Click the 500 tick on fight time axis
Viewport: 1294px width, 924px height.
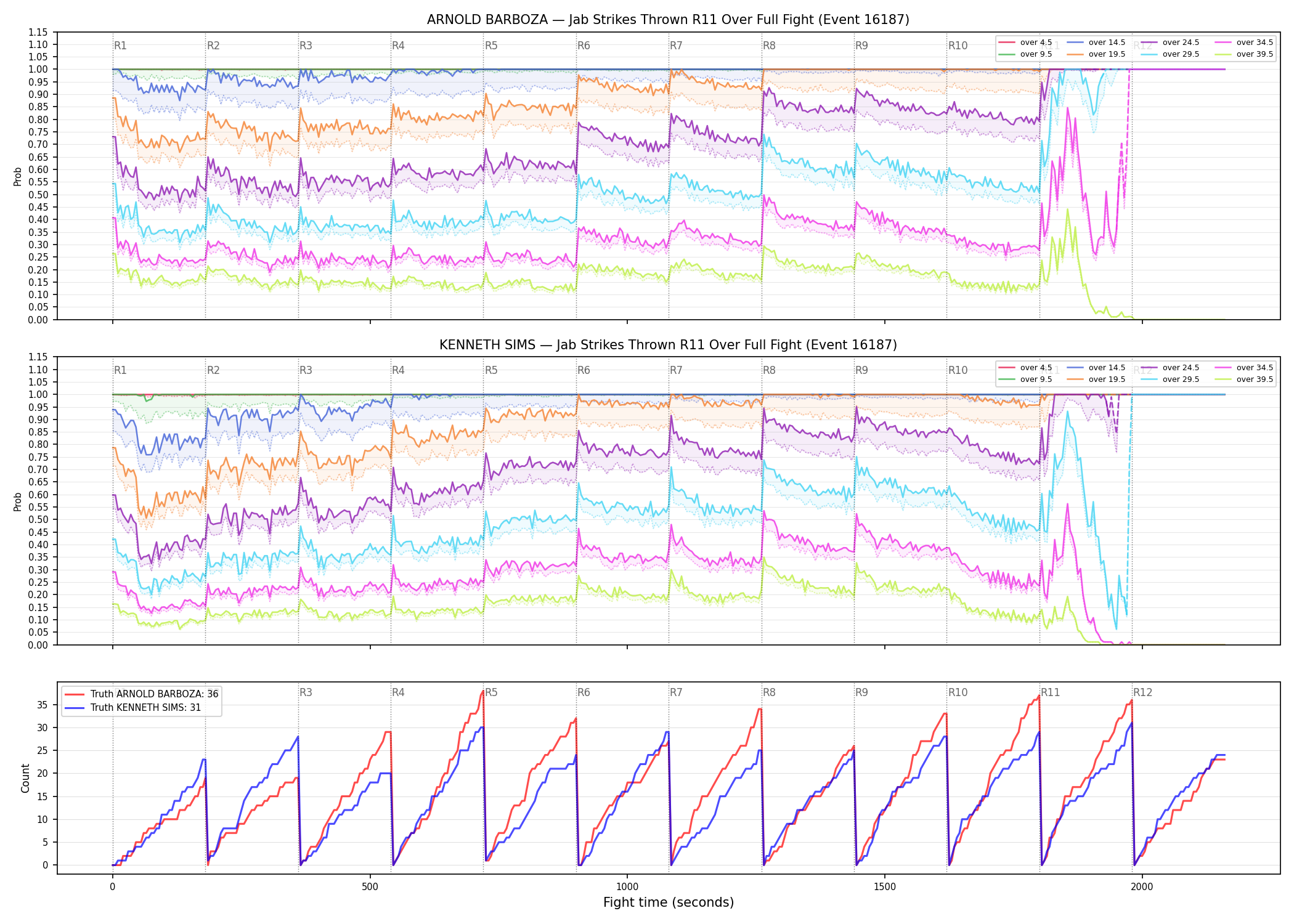(370, 886)
